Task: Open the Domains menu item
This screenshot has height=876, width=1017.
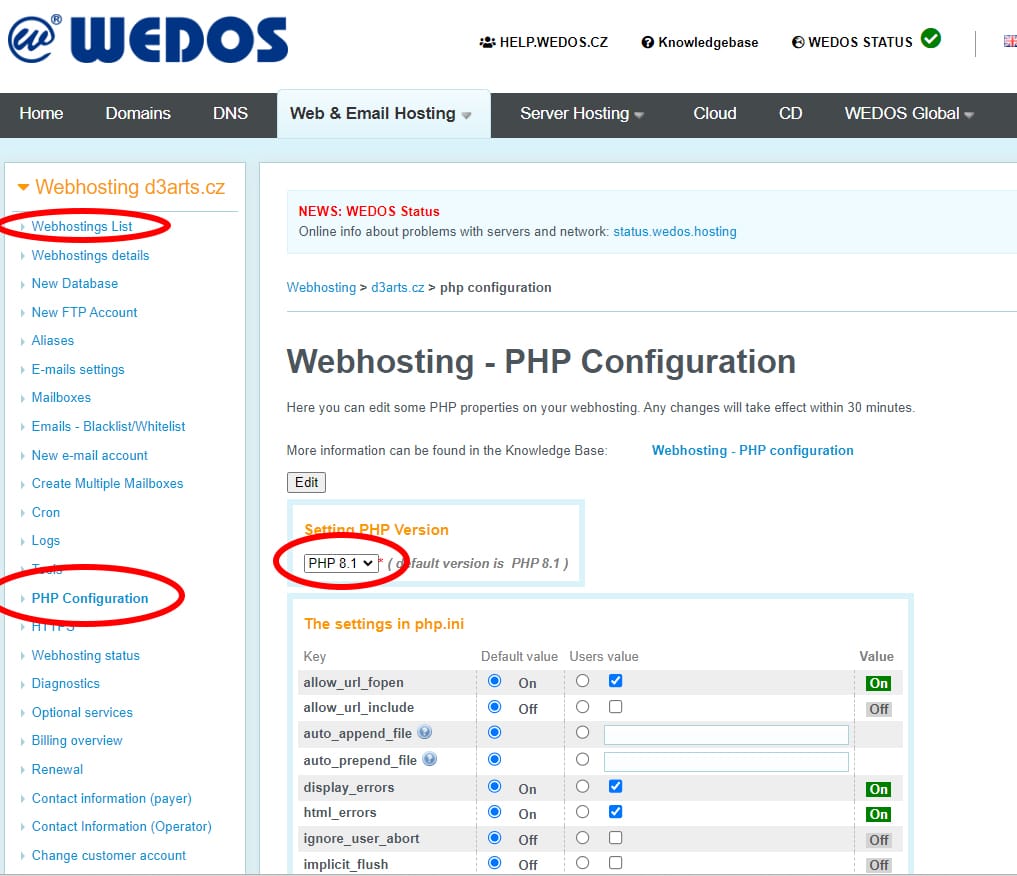Action: [138, 113]
